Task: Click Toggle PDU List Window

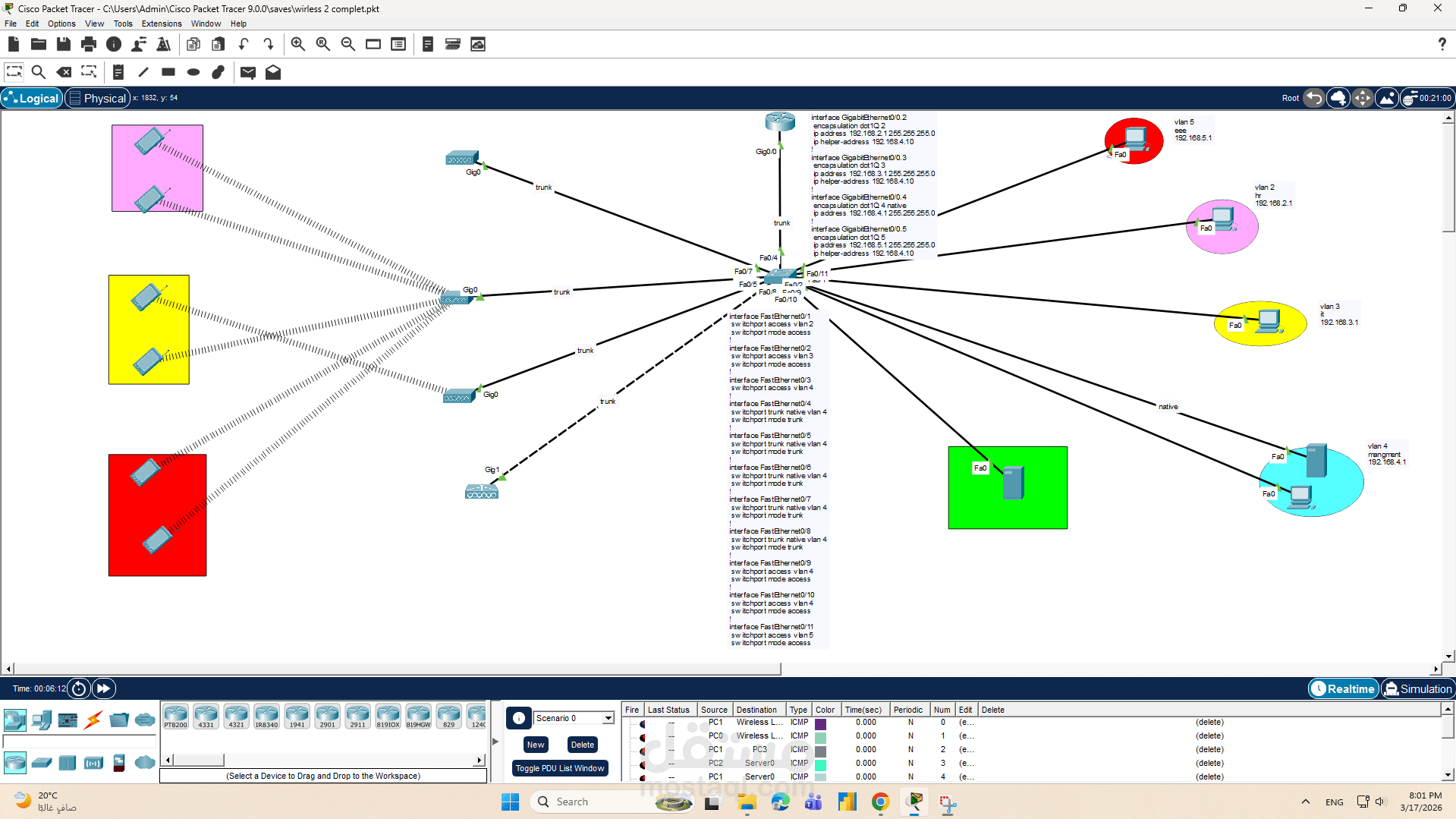Action: click(560, 768)
